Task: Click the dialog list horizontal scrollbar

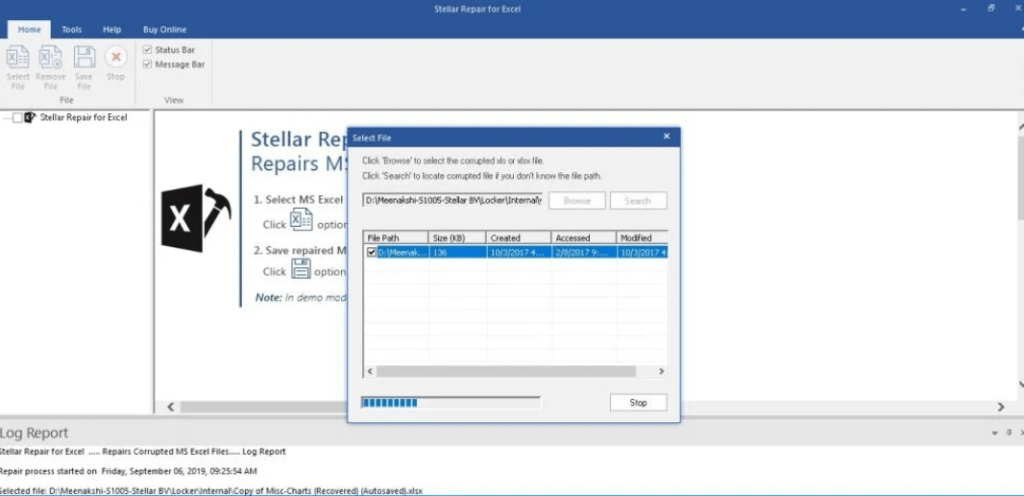Action: [x=506, y=371]
